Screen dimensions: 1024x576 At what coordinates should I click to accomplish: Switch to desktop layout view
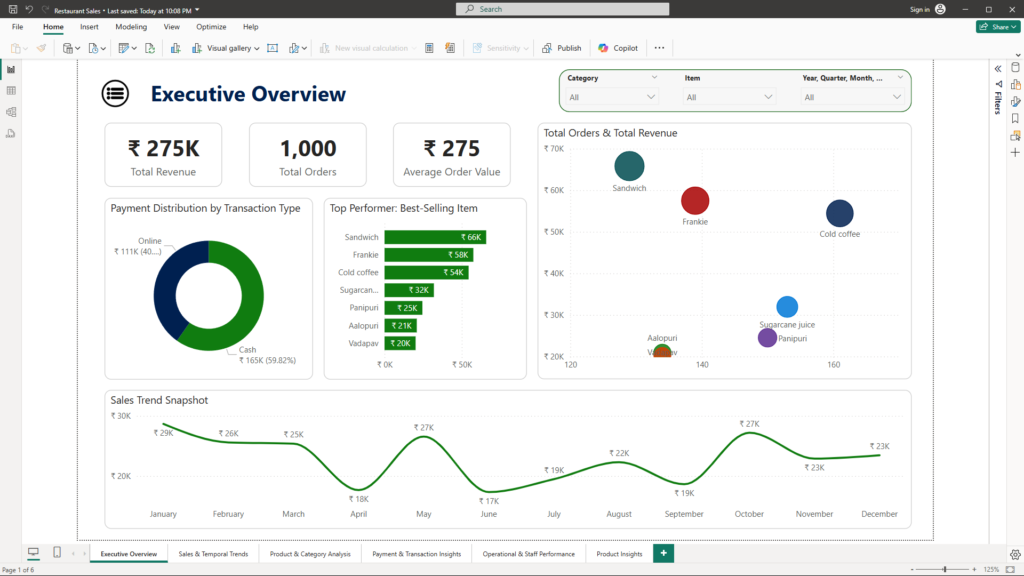pyautogui.click(x=33, y=553)
